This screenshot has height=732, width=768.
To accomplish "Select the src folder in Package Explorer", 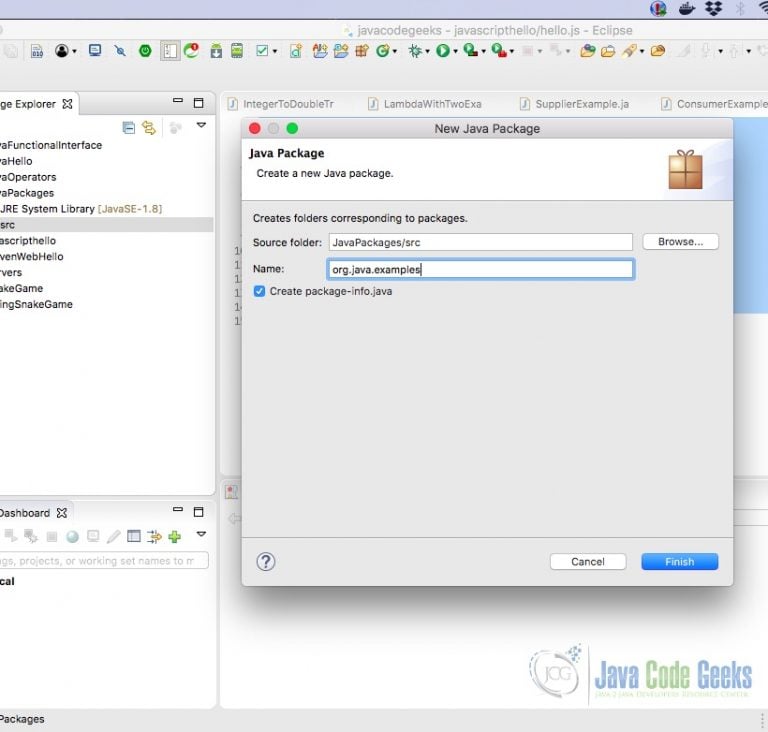I will click(106, 225).
